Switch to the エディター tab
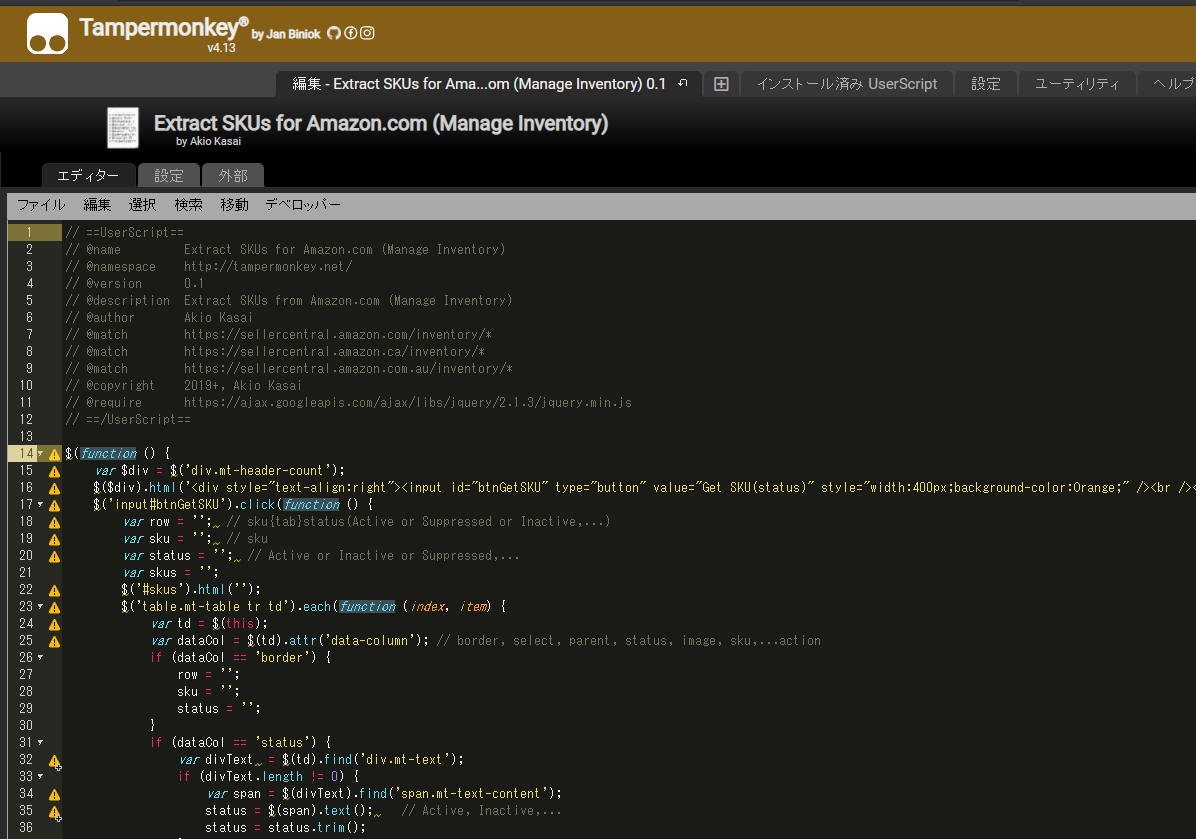Viewport: 1196px width, 839px height. coord(88,175)
